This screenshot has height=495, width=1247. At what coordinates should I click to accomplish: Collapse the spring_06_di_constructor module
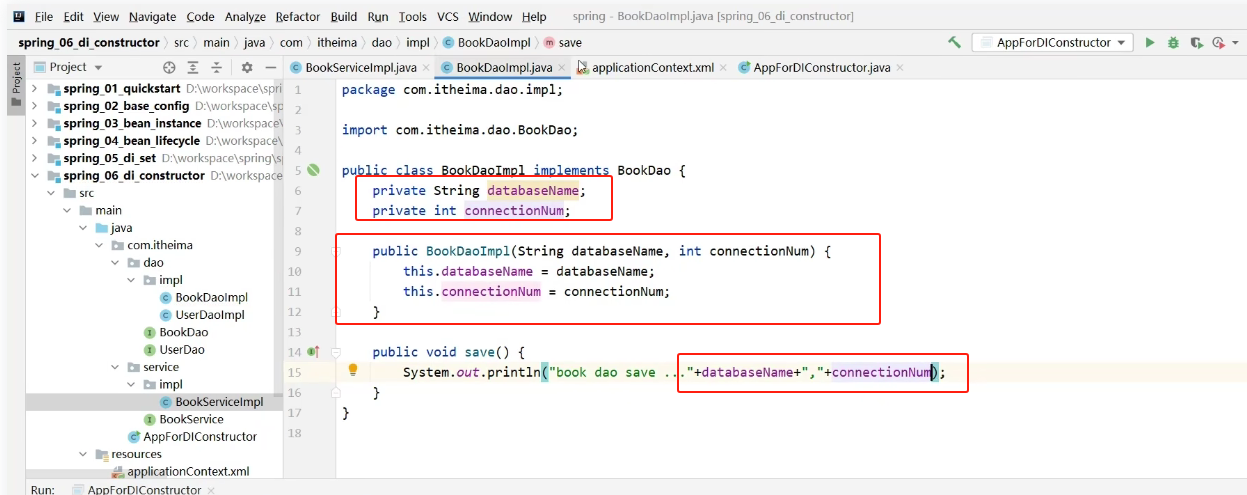point(35,175)
